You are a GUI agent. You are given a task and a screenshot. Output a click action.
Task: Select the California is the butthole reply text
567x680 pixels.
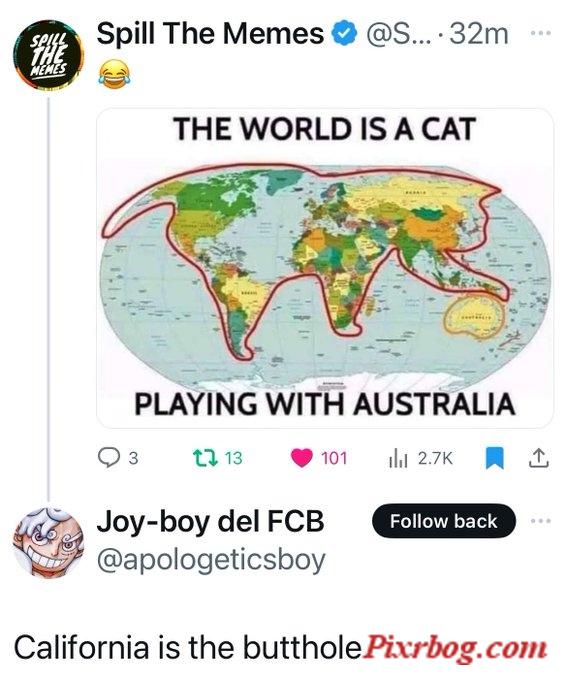coord(188,647)
